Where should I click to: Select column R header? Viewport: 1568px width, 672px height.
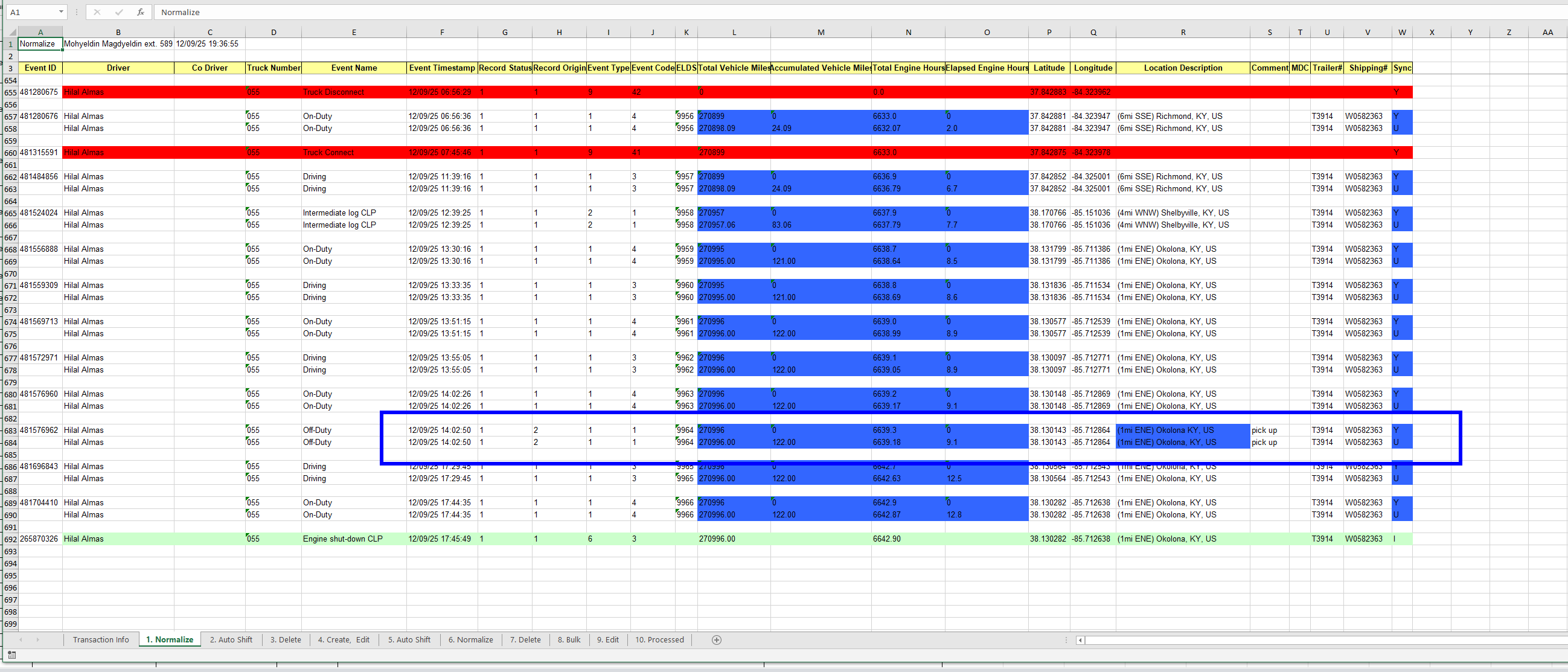click(1182, 32)
